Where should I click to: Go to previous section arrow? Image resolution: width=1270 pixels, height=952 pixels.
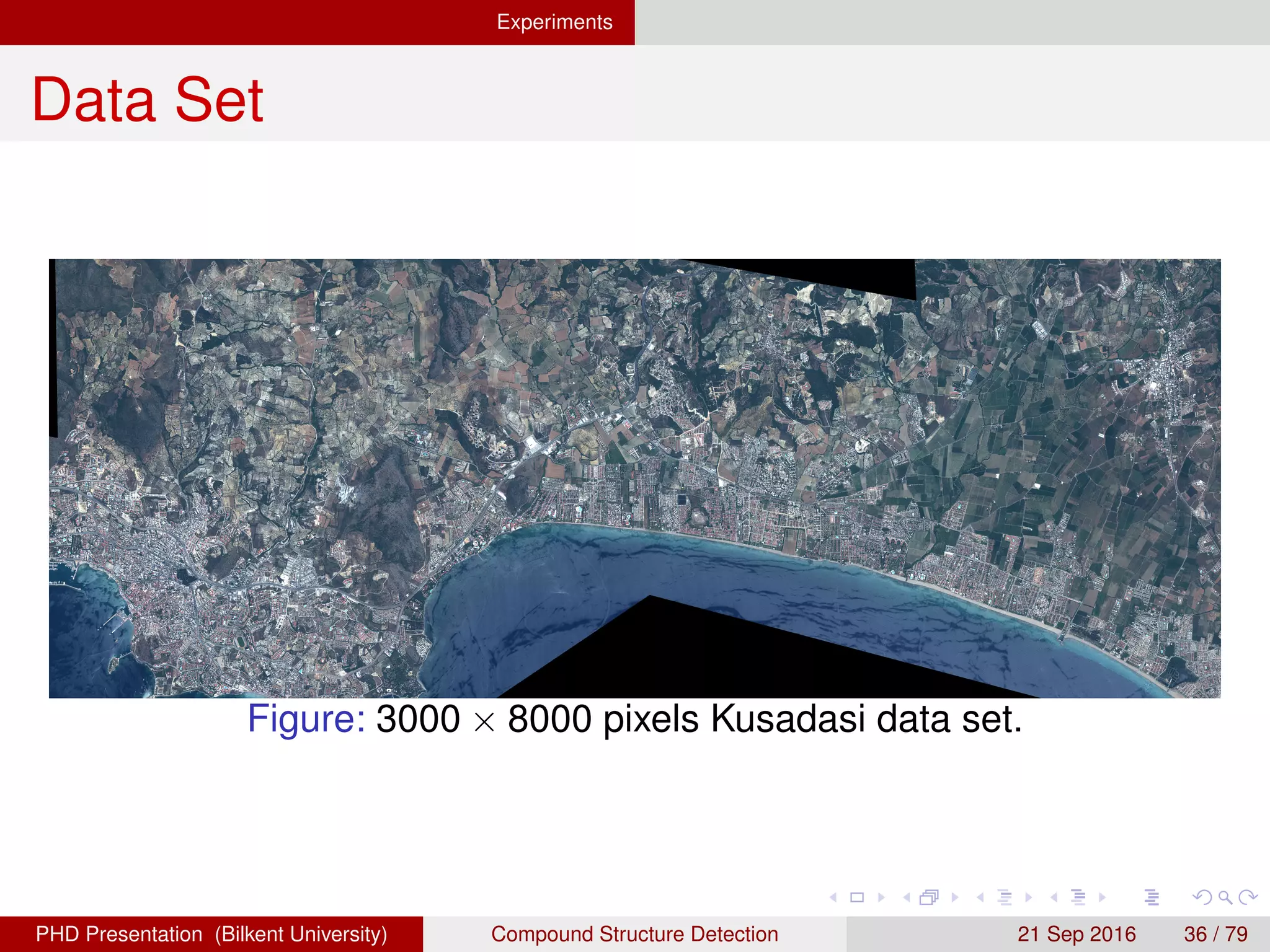[1054, 897]
